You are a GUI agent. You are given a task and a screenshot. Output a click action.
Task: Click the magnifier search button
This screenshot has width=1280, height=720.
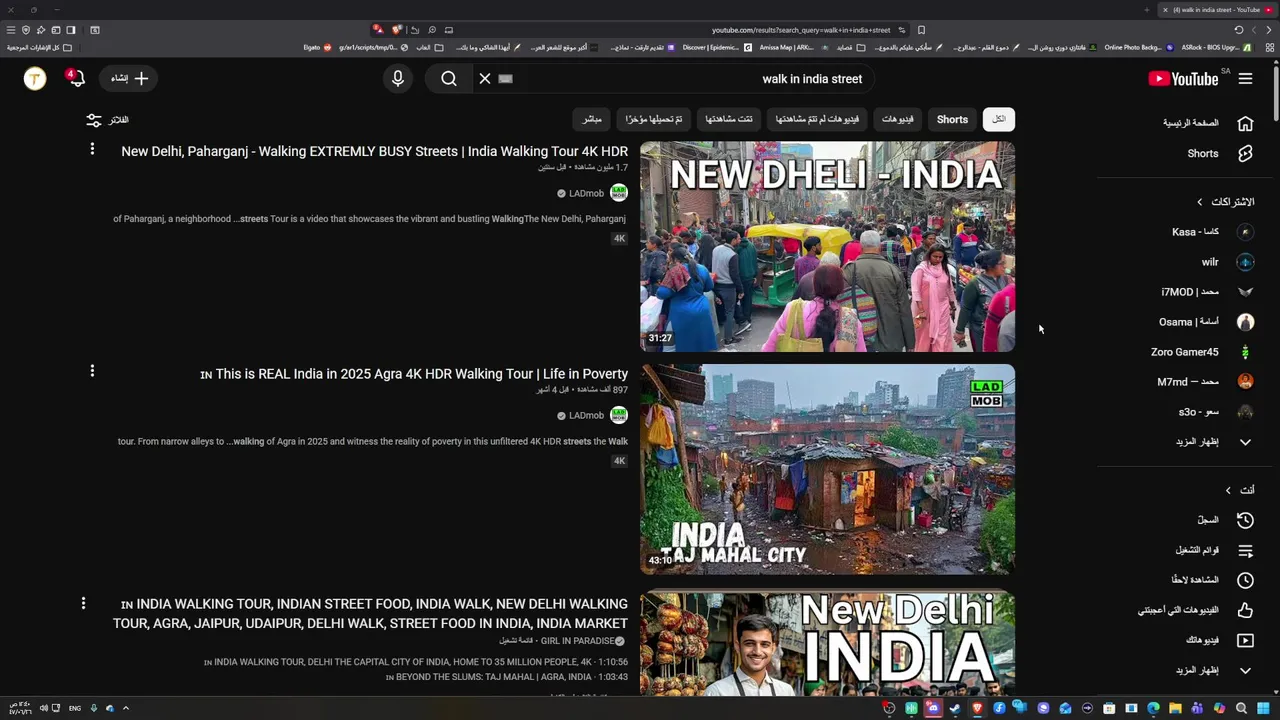point(449,78)
